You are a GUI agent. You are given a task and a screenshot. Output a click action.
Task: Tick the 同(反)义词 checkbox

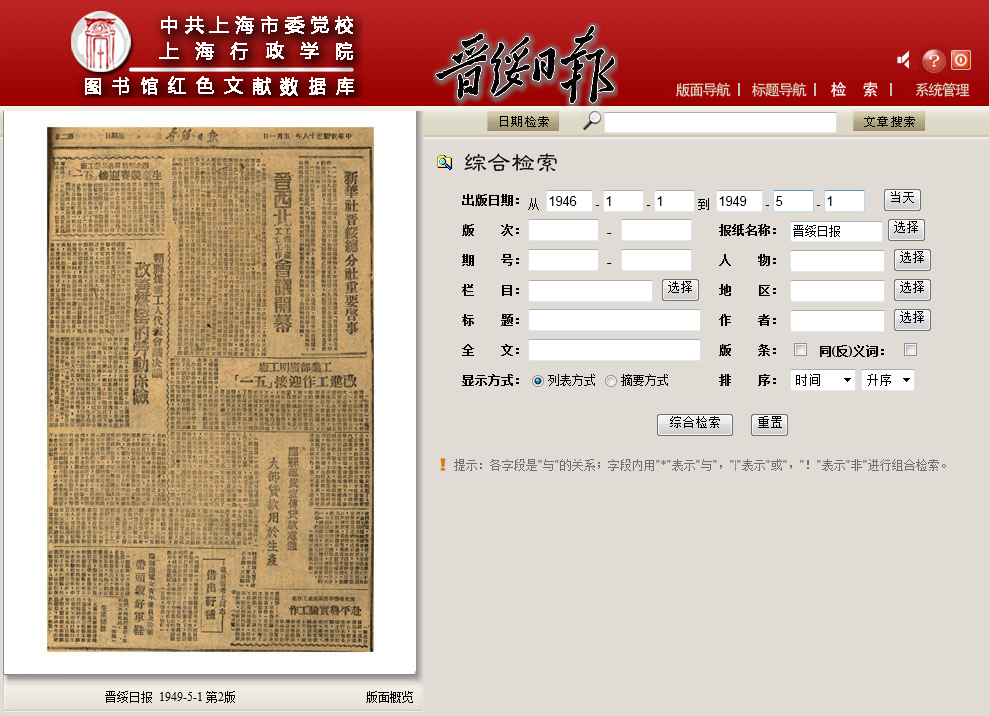click(x=910, y=350)
